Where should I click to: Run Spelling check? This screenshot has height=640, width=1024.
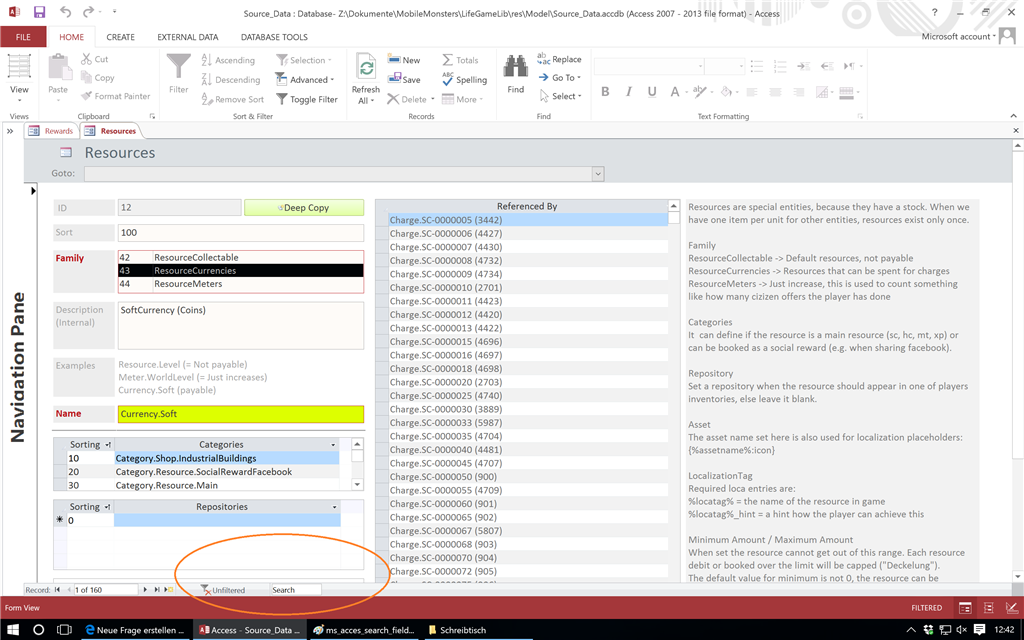(464, 80)
